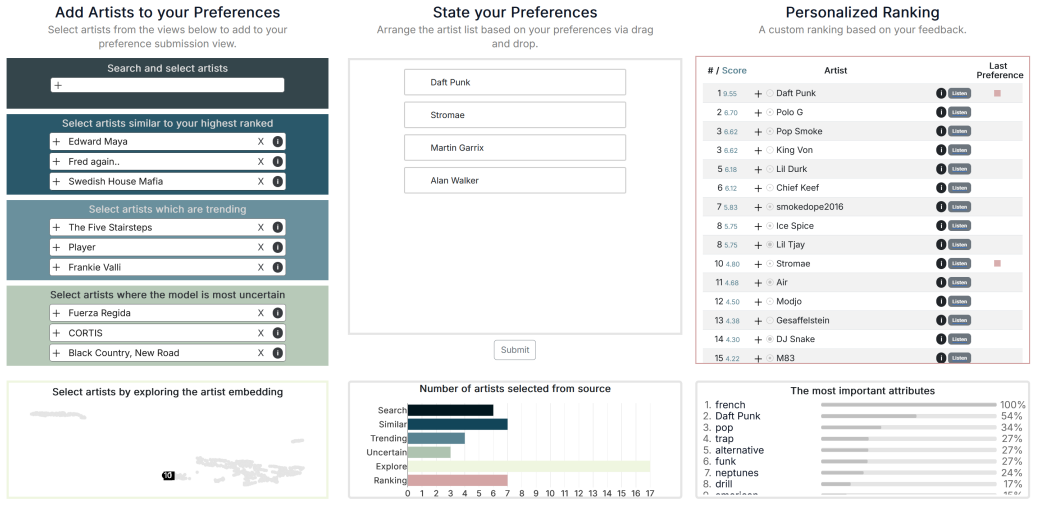Dismiss Fuerza Regida with its X
This screenshot has height=505, width=1037.
(261, 313)
